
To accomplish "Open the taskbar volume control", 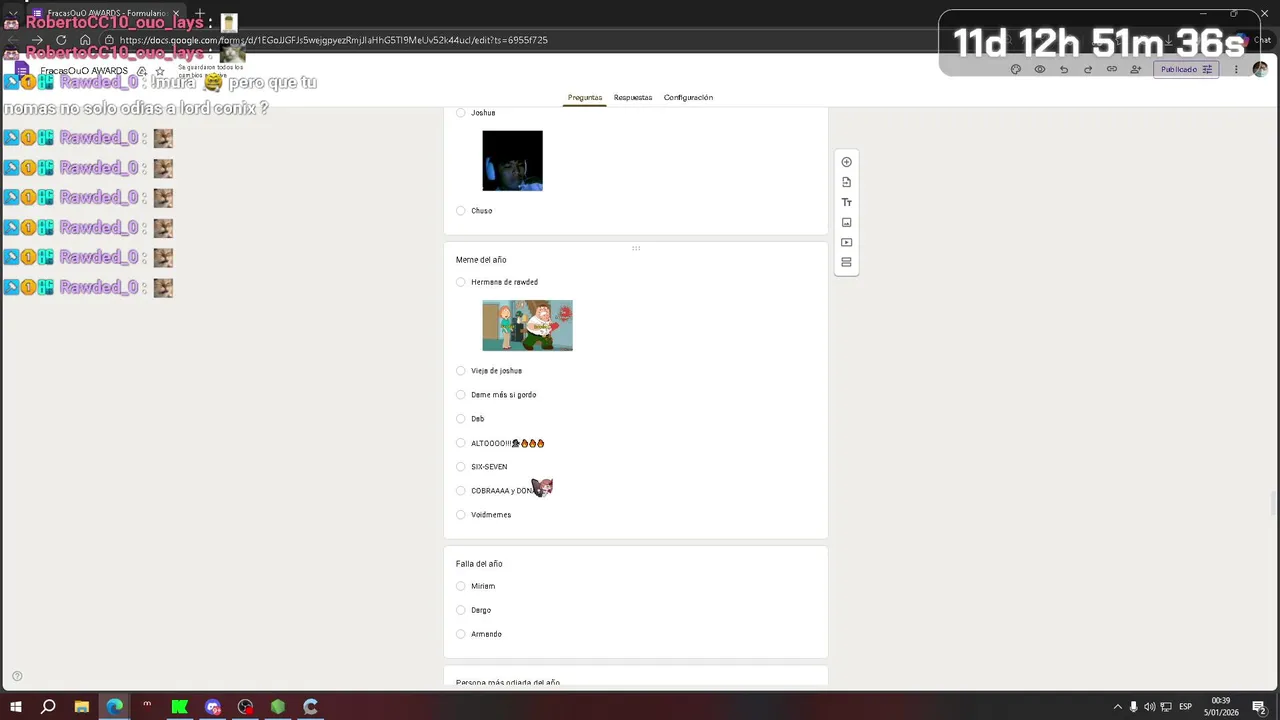I will 1149,707.
